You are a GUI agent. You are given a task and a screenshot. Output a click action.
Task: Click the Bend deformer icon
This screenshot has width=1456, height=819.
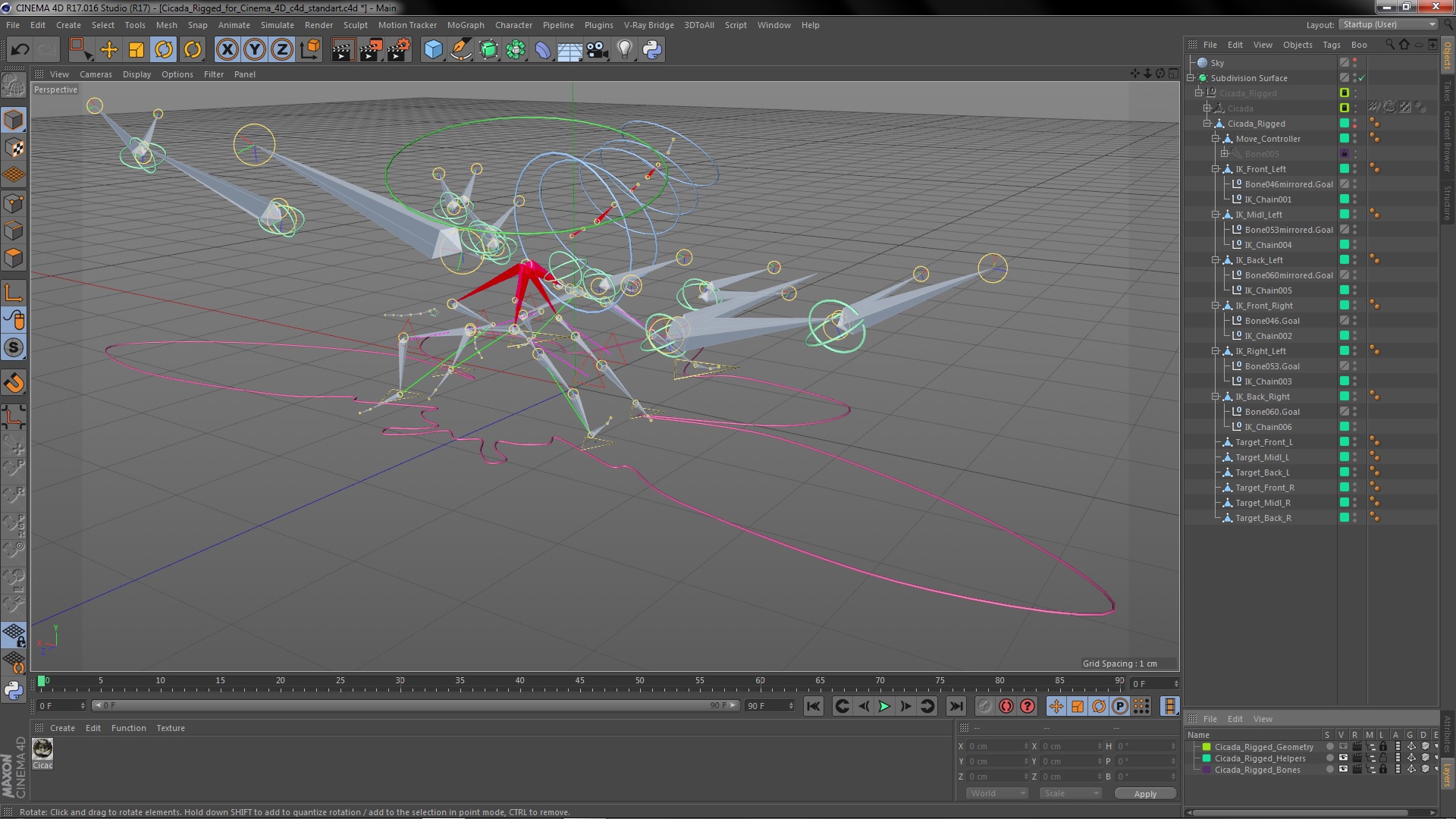543,50
